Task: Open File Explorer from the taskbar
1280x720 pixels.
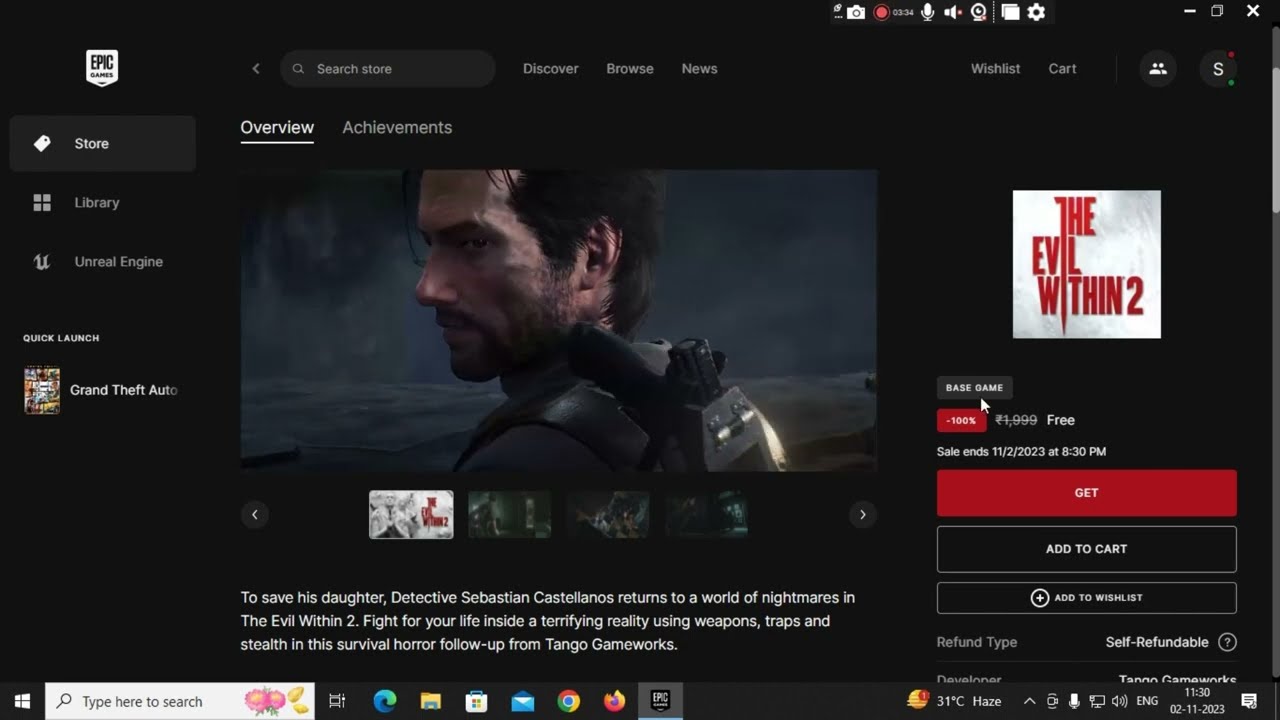Action: pyautogui.click(x=431, y=701)
